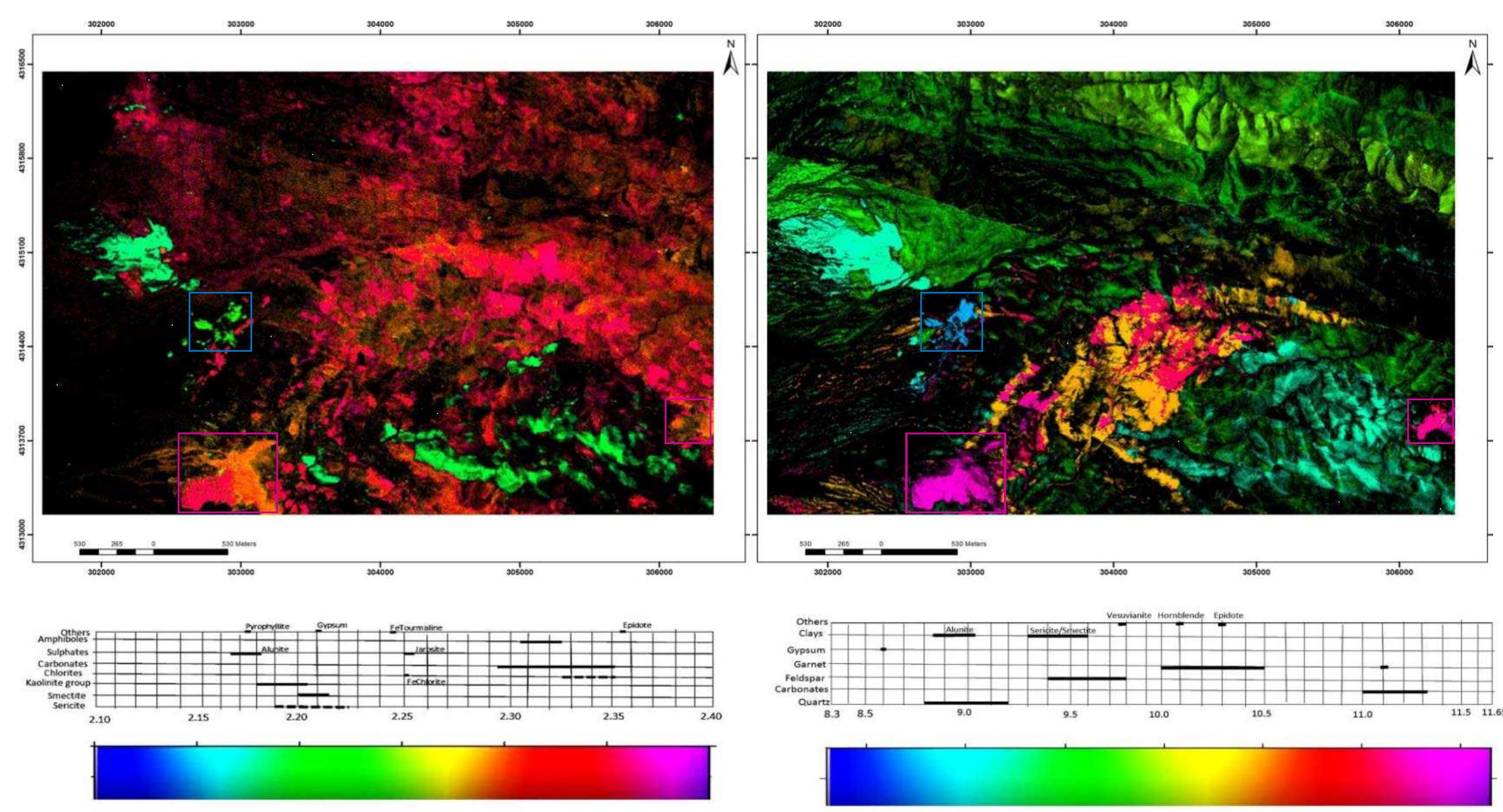Click the 9.5 wavelength axis value

coord(1070,715)
